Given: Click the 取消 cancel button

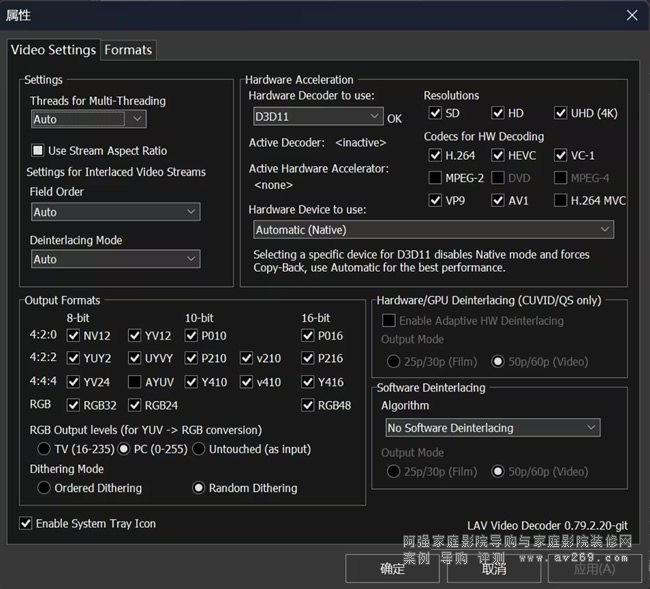Looking at the screenshot, I should pyautogui.click(x=494, y=569).
